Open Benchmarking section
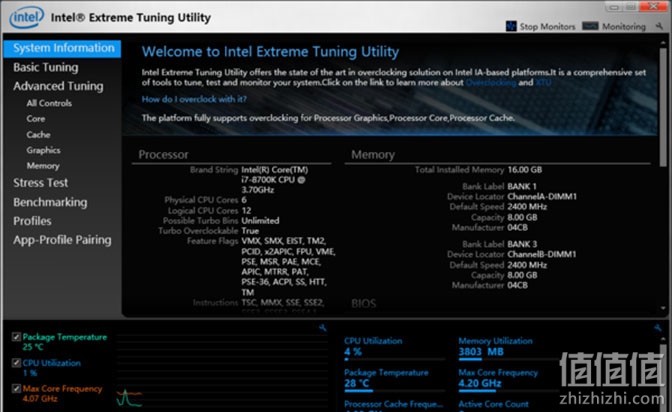672x412 pixels. pos(50,202)
